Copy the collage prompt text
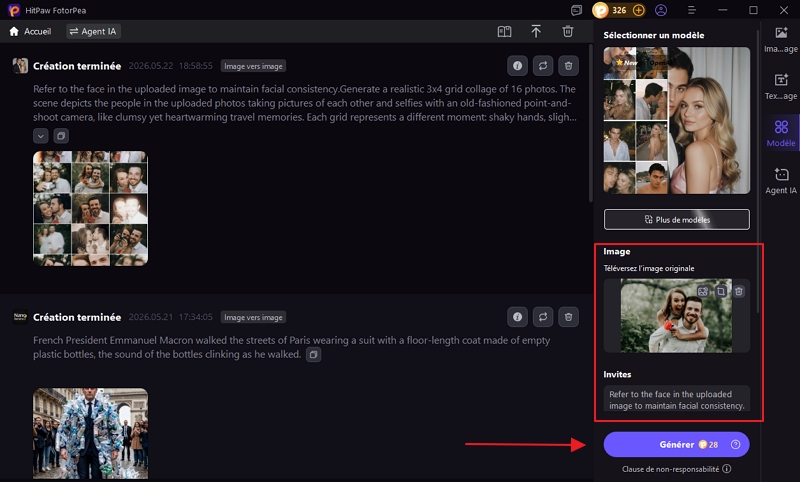The height and width of the screenshot is (482, 800). (x=61, y=136)
